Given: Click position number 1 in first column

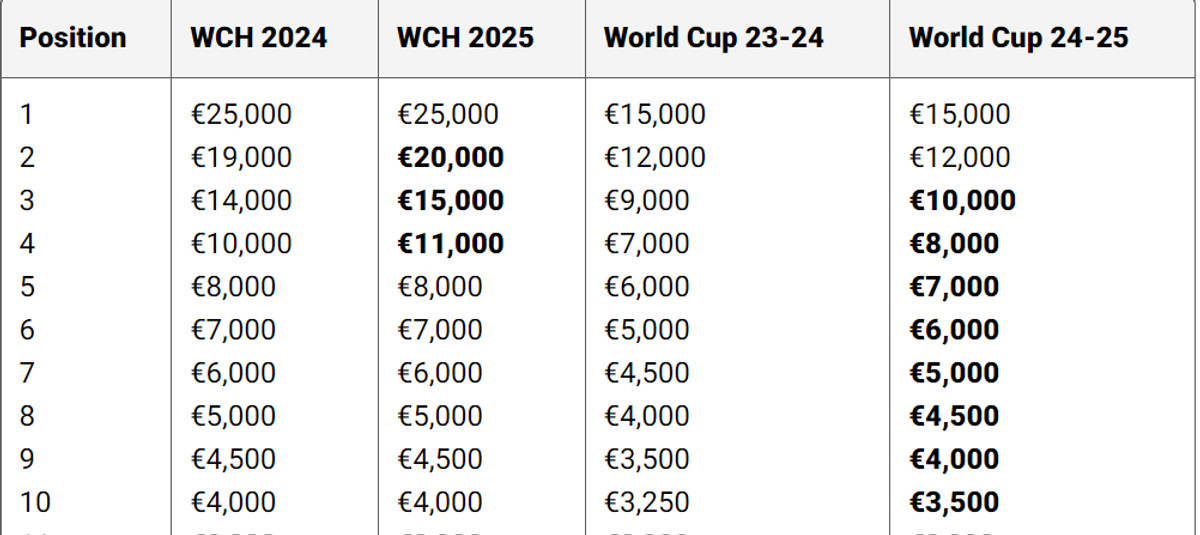Looking at the screenshot, I should tap(27, 115).
